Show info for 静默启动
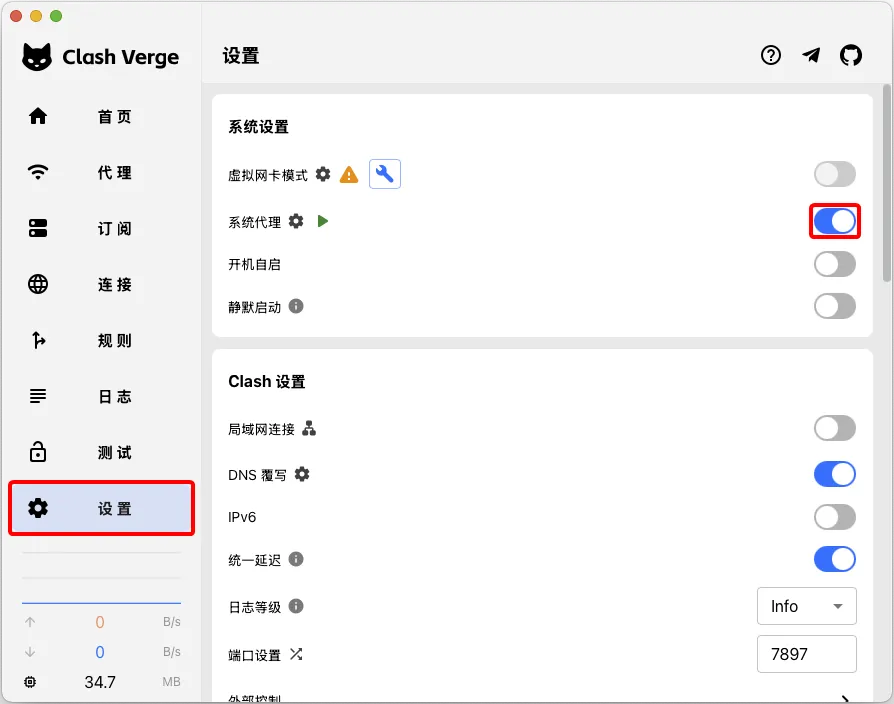894x704 pixels. tap(296, 306)
